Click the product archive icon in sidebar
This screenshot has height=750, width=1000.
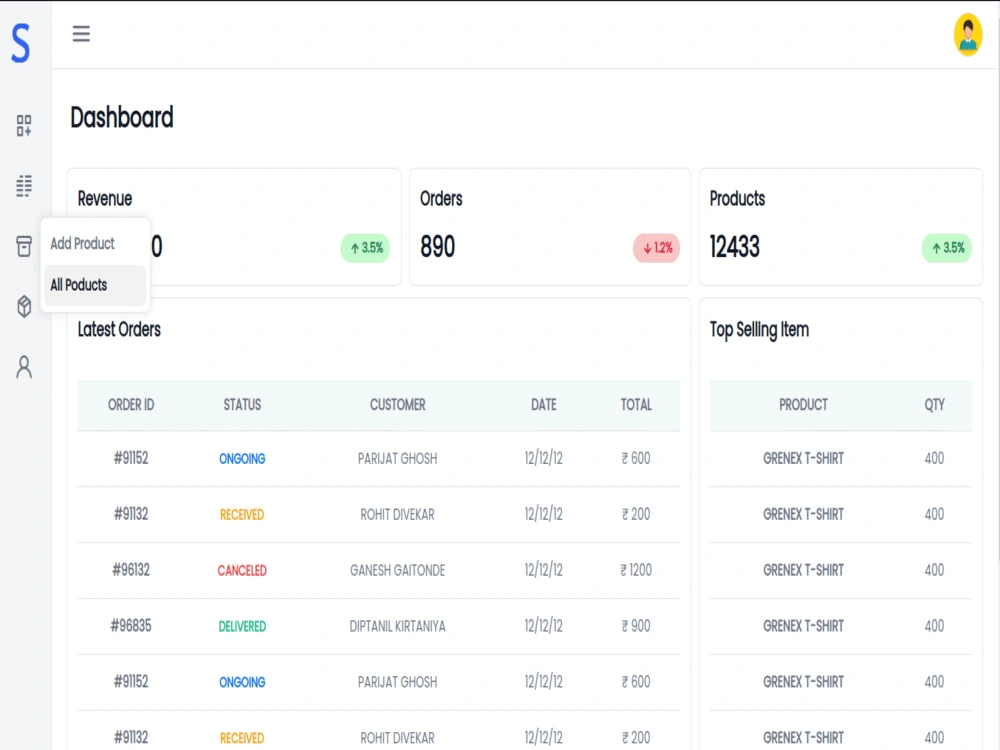[x=22, y=246]
